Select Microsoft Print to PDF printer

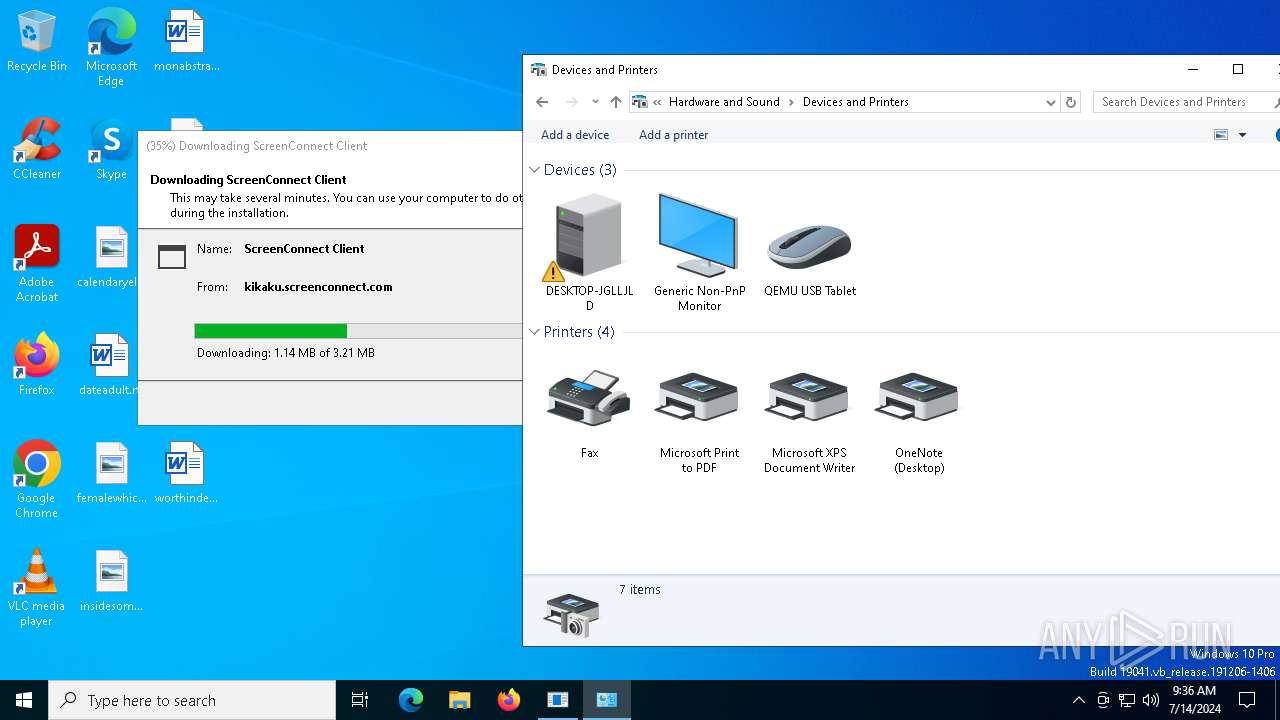(x=699, y=420)
